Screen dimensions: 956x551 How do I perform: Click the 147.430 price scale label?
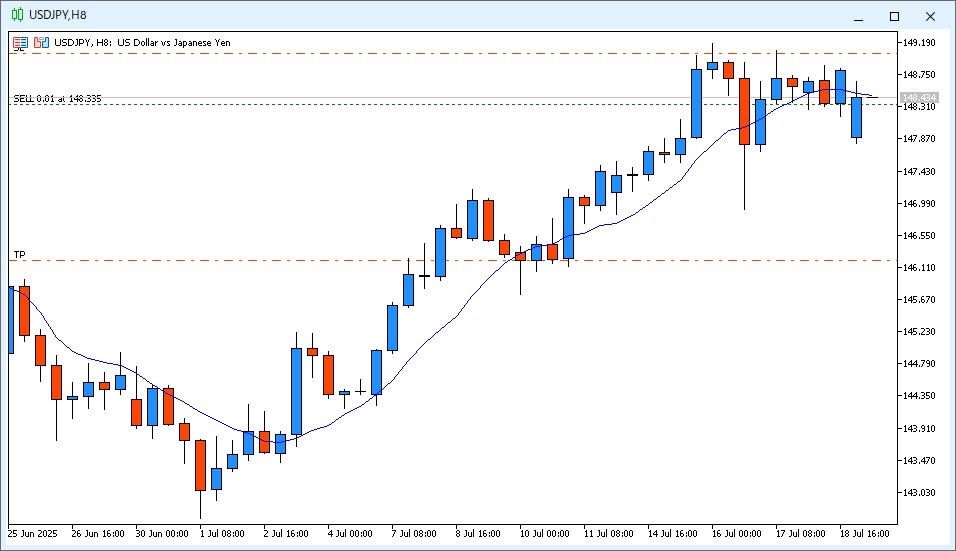[919, 171]
